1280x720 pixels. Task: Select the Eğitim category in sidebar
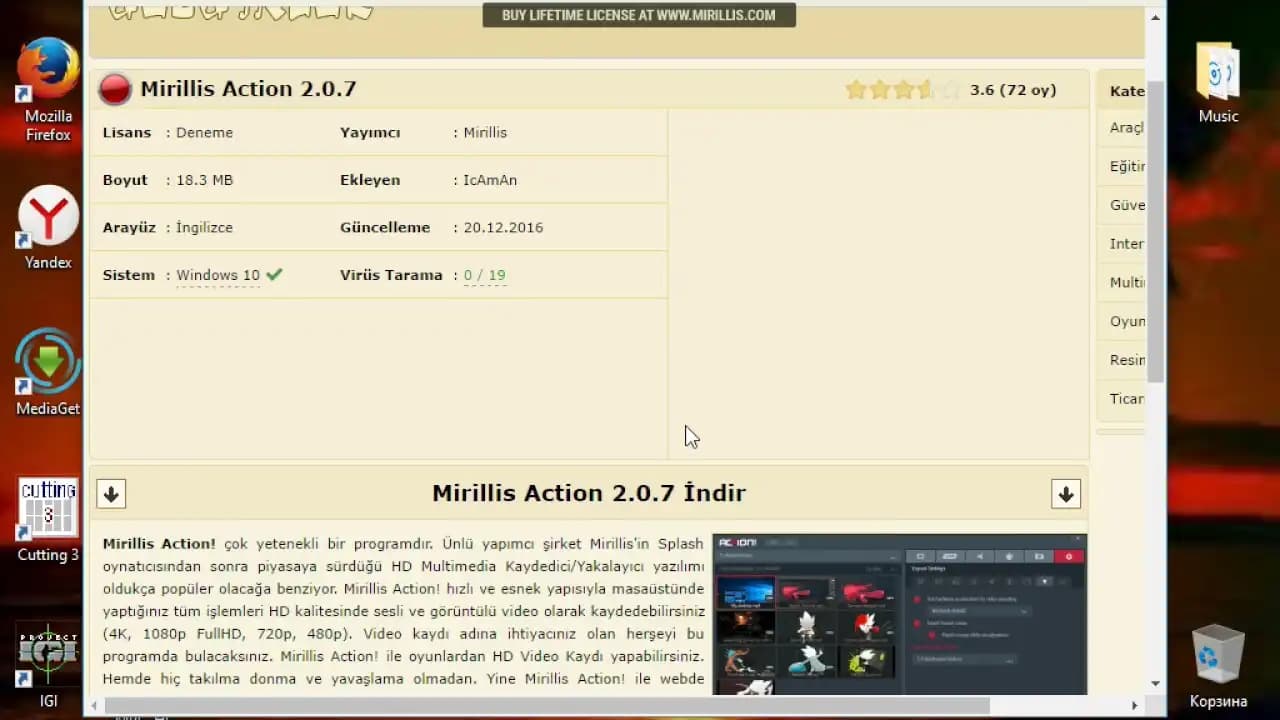click(x=1126, y=166)
